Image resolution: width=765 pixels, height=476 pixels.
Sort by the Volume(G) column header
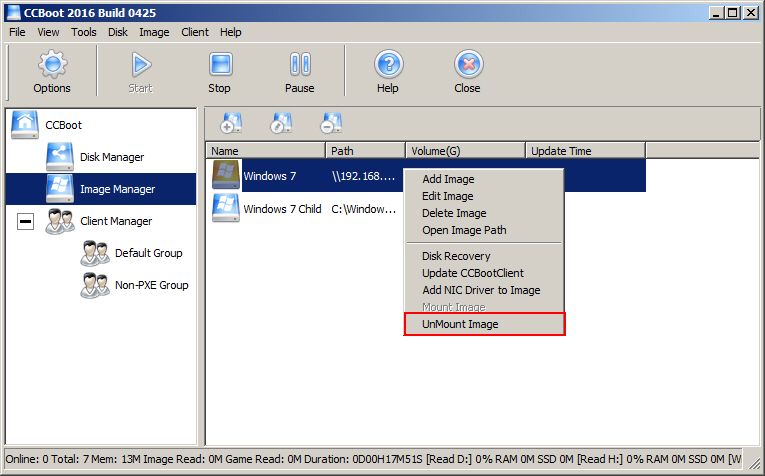click(466, 151)
